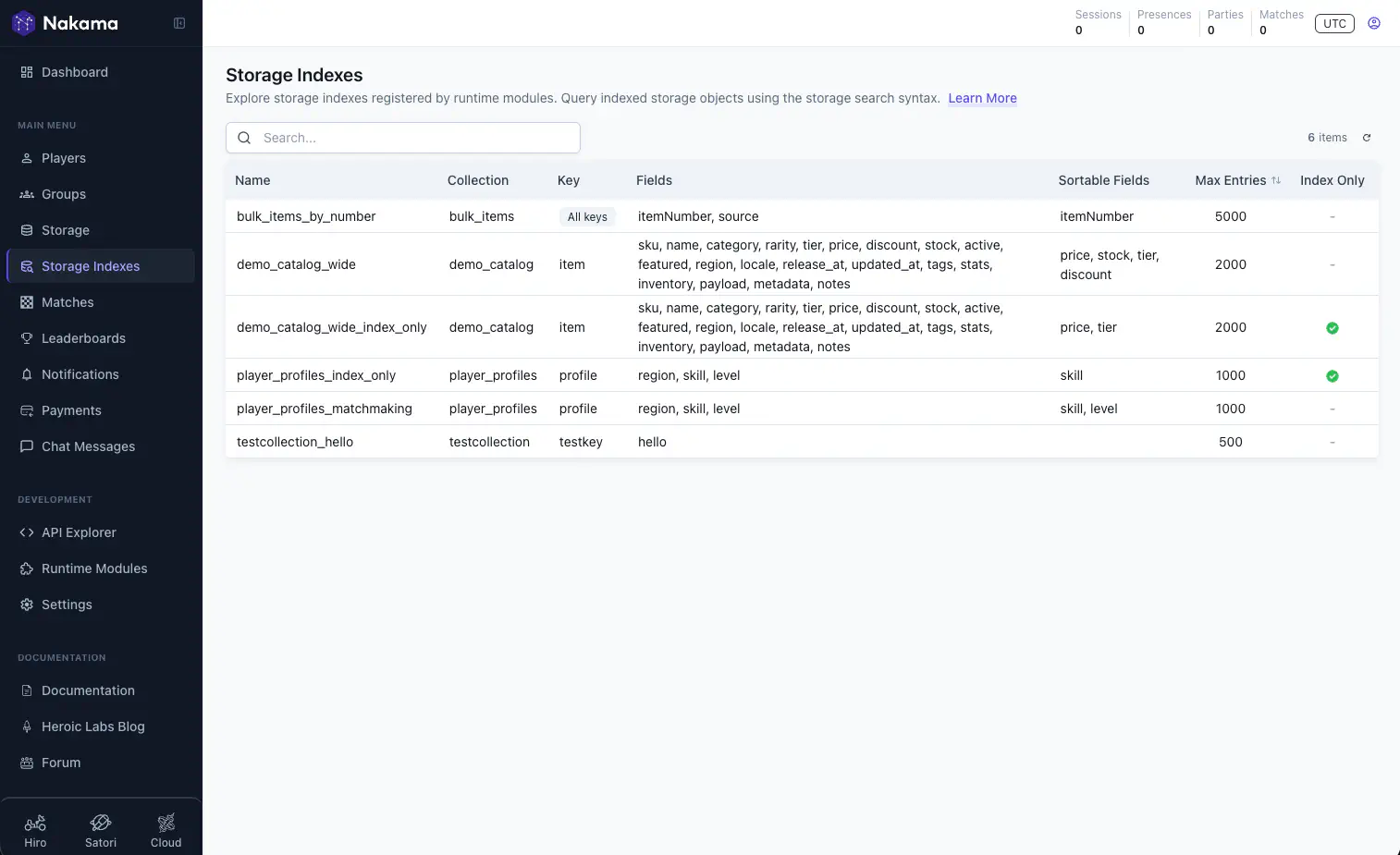The image size is (1400, 855).
Task: Click the bulk_items collection cell
Action: [482, 216]
